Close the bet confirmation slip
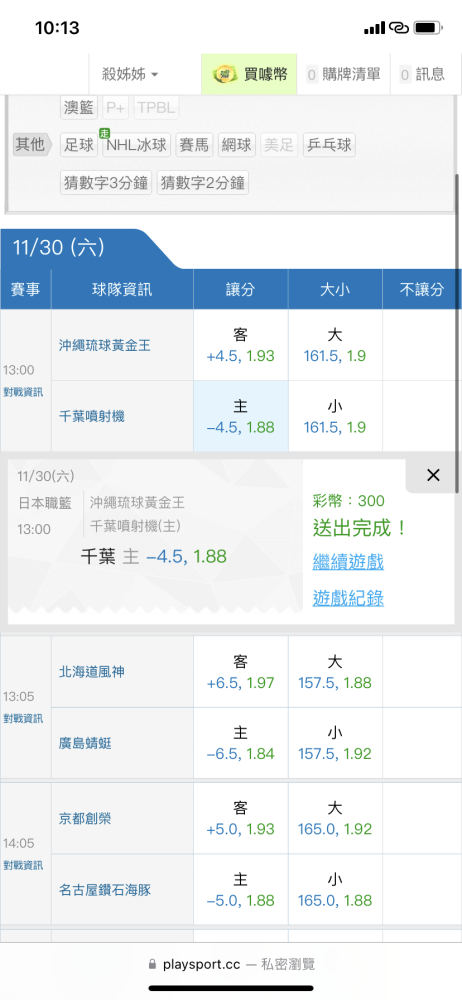462x1000 pixels. click(433, 475)
